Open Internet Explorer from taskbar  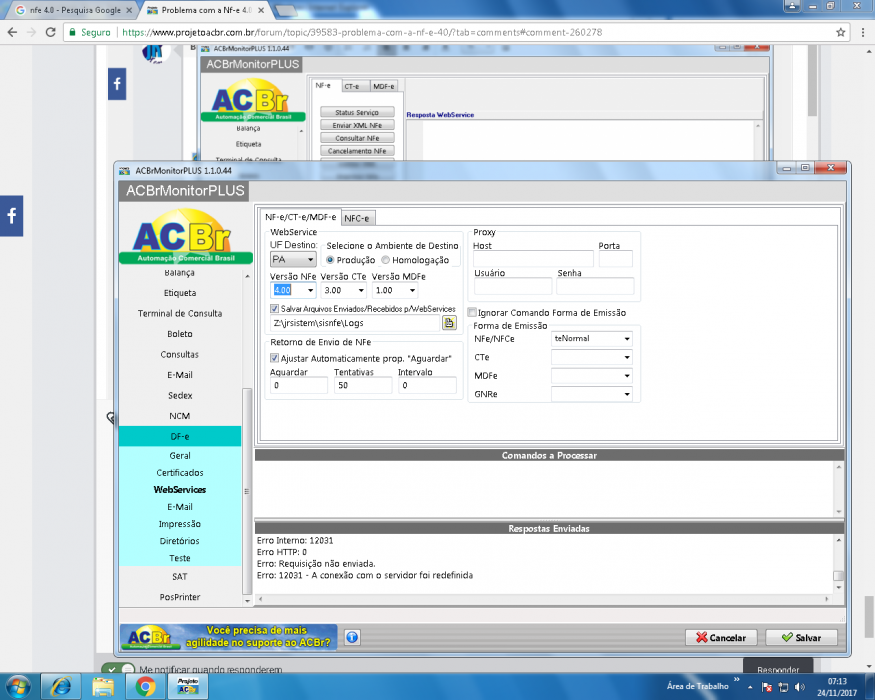click(60, 686)
